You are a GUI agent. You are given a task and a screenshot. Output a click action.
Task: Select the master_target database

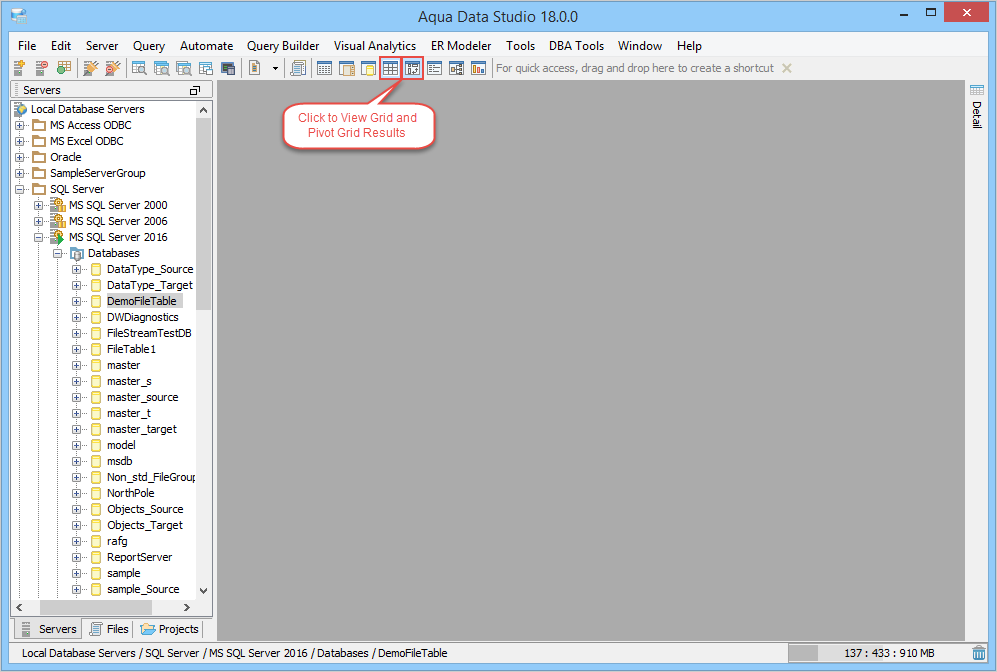coord(142,430)
